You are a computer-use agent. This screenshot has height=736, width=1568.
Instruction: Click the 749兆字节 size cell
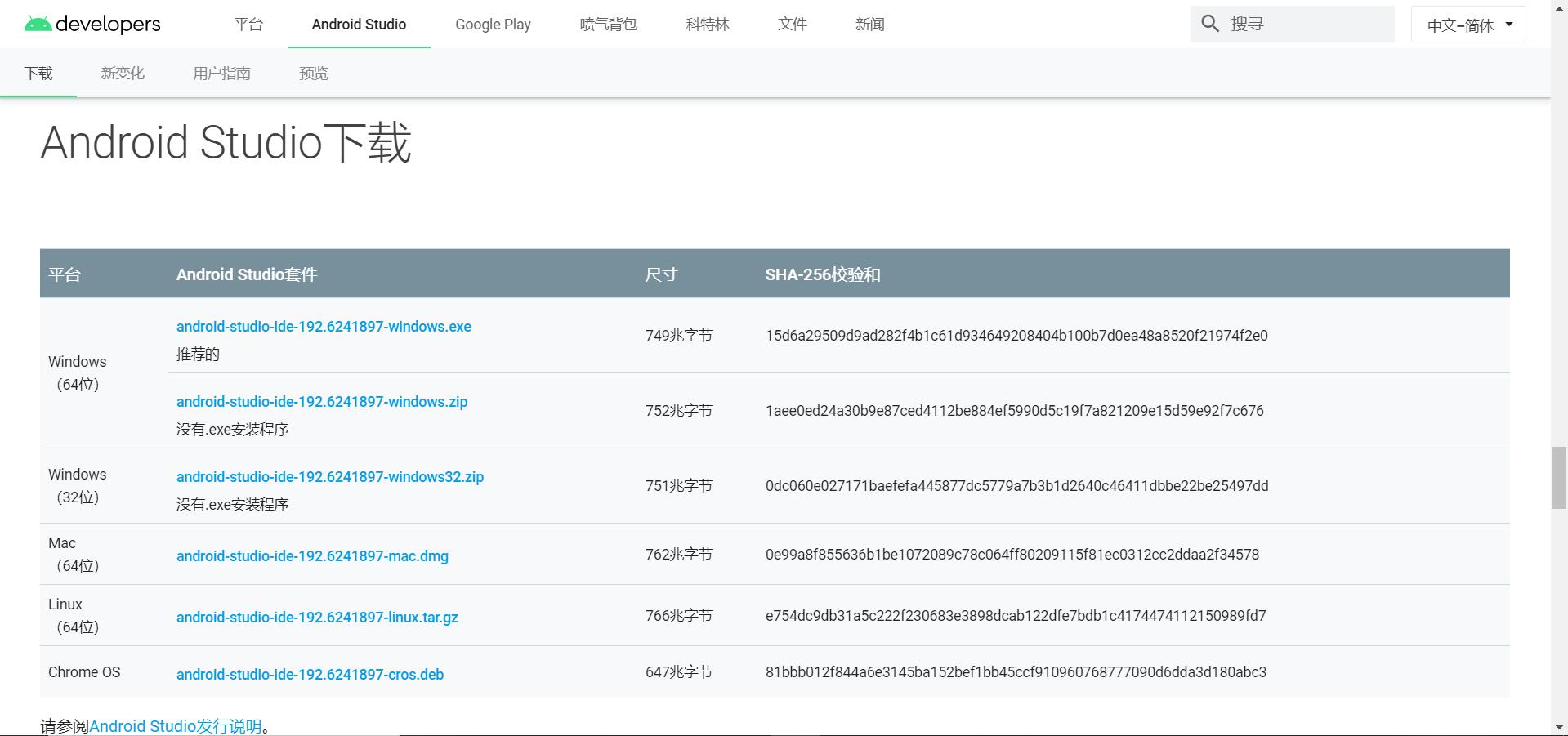679,336
